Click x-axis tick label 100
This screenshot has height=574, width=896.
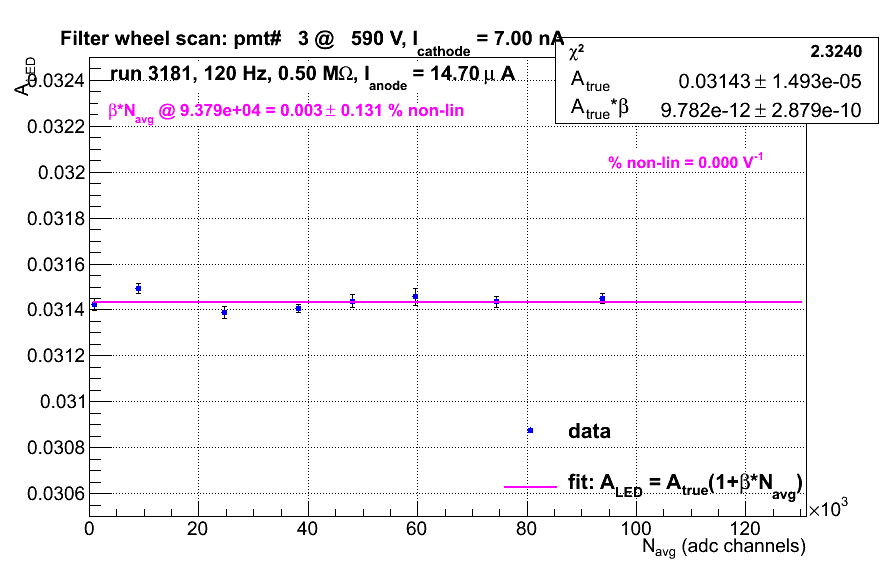(635, 529)
